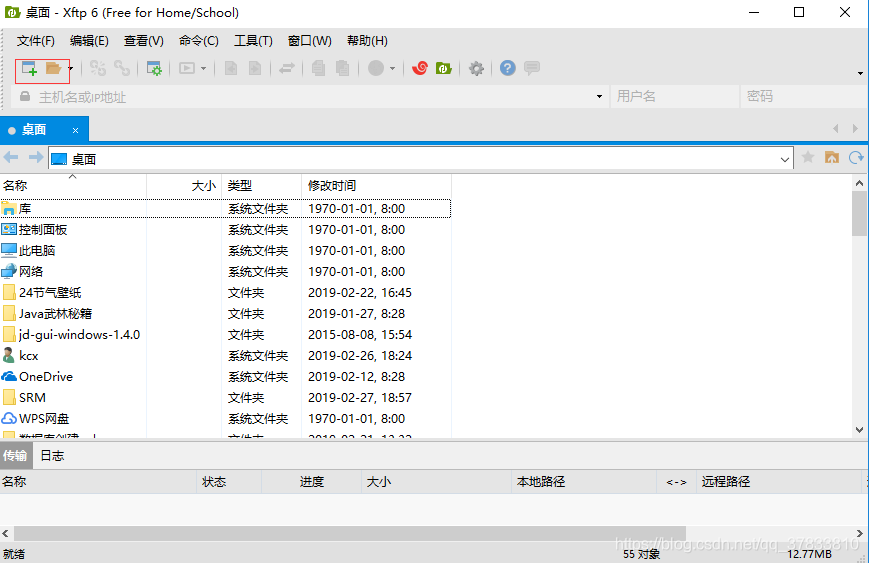Expand the 桌面 path dropdown
This screenshot has width=869, height=563.
coord(784,160)
